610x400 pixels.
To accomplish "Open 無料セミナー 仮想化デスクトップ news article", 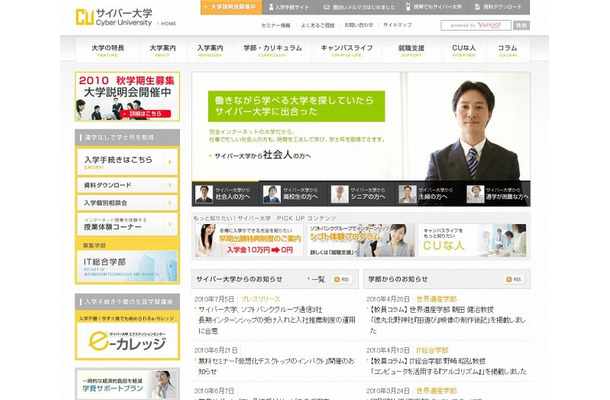I will [276, 366].
